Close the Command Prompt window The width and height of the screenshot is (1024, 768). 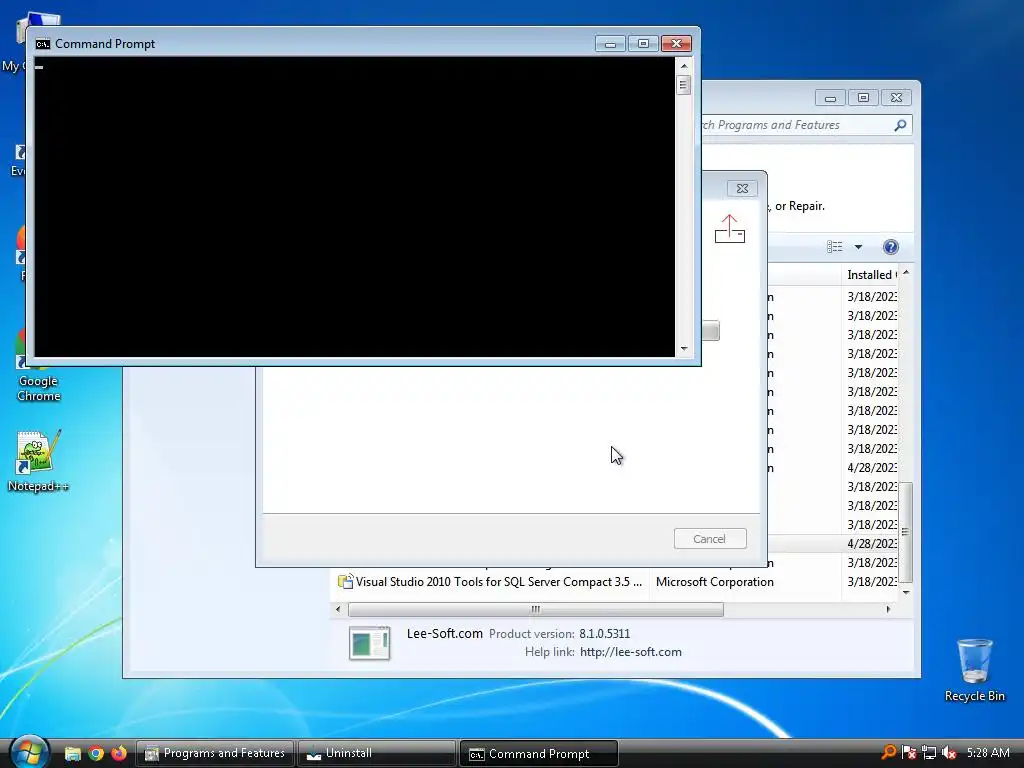pos(676,44)
